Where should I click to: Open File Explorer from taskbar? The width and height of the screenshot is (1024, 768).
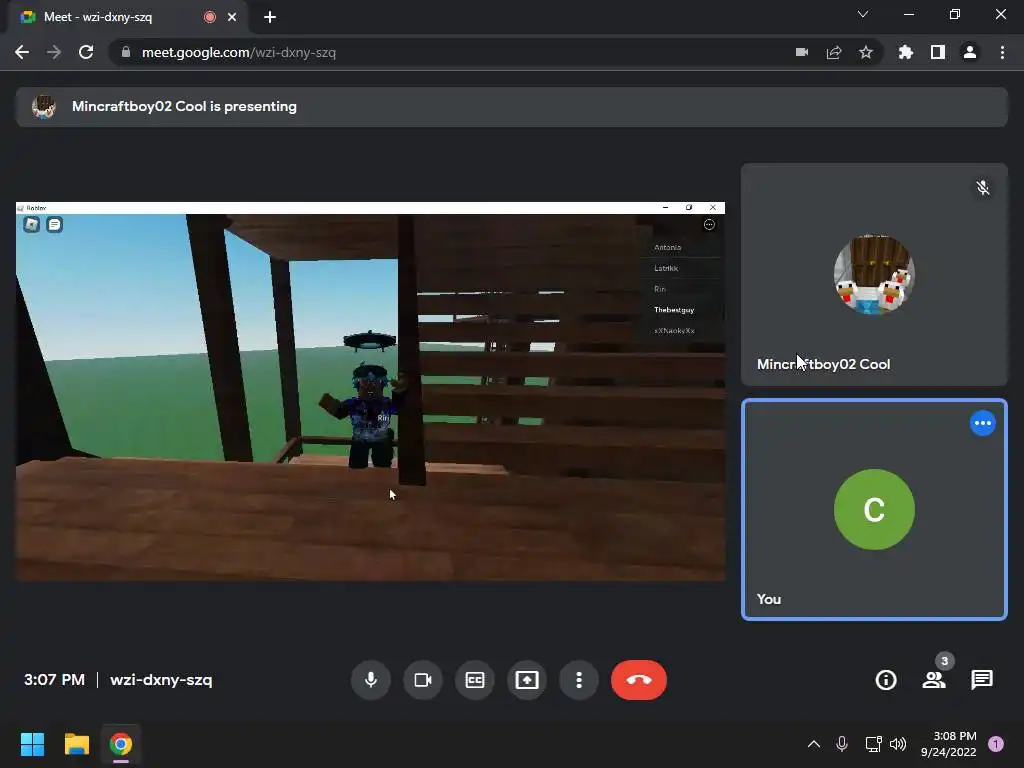pos(76,744)
